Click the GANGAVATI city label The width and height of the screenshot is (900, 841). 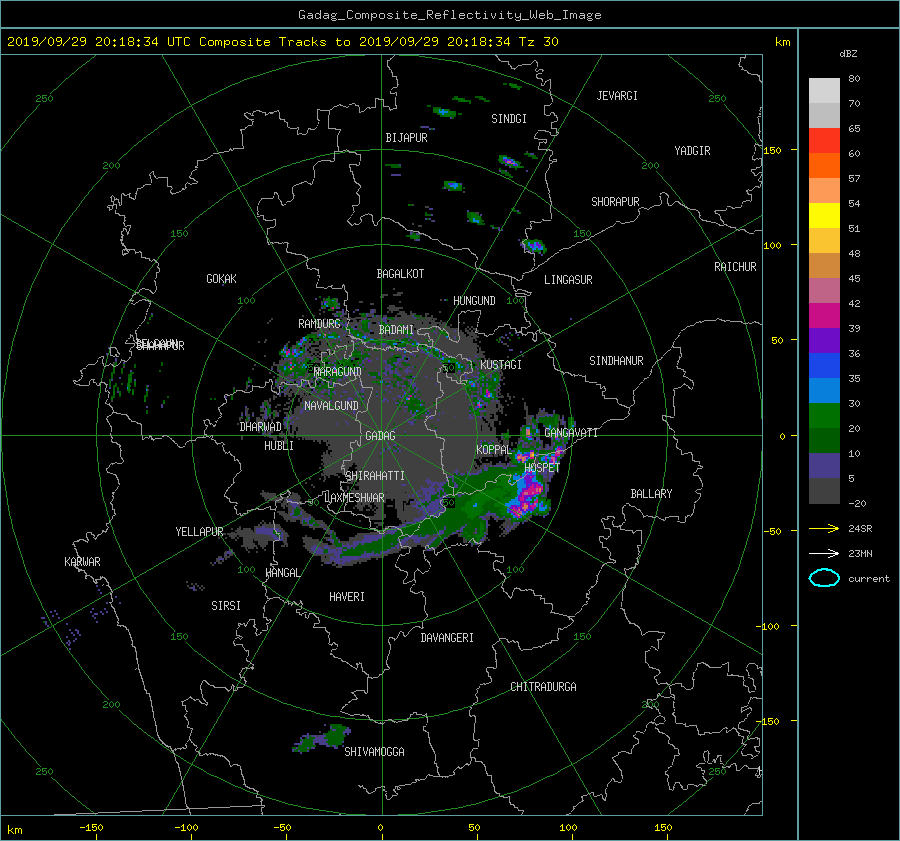(571, 433)
